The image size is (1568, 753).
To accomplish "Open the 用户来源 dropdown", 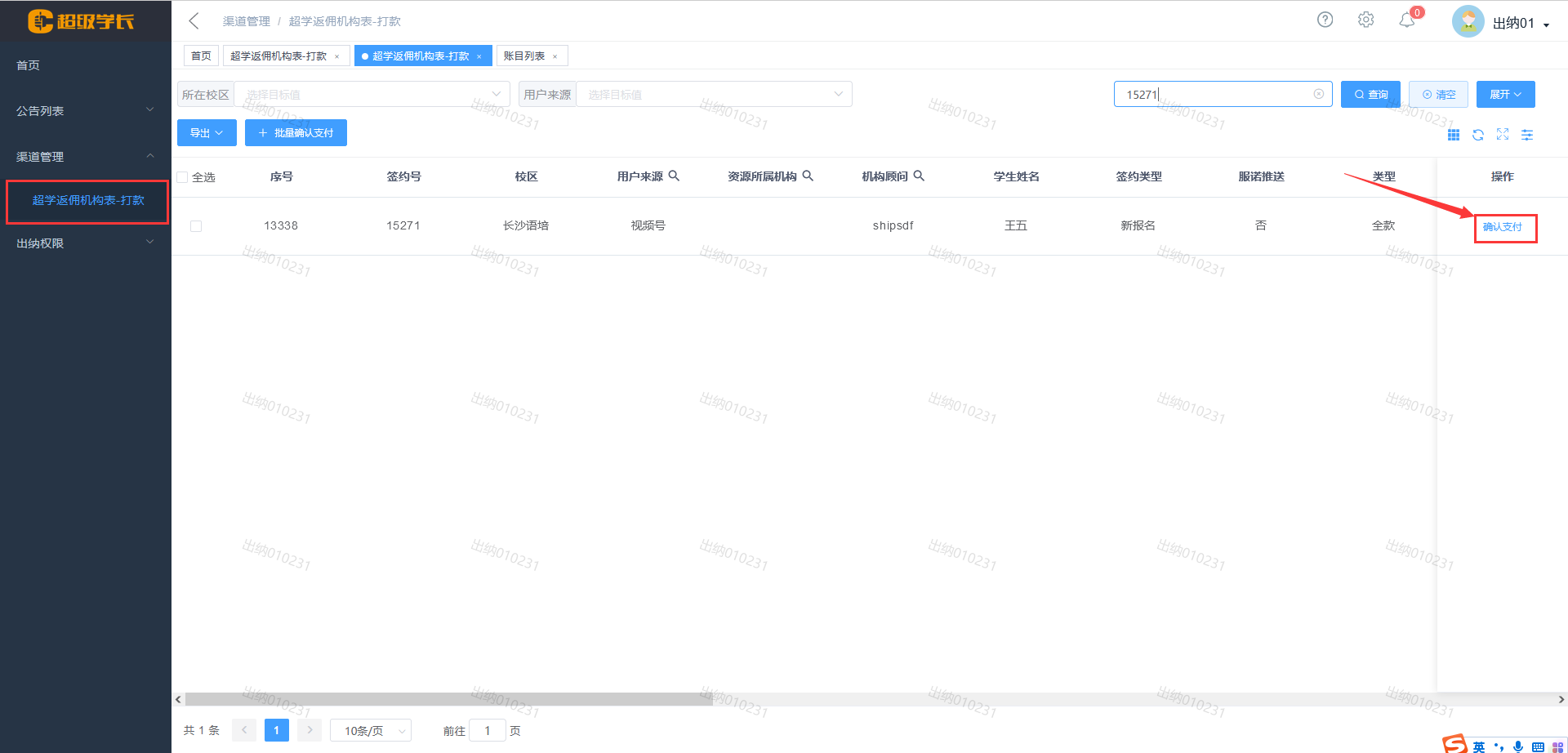I will pyautogui.click(x=714, y=94).
